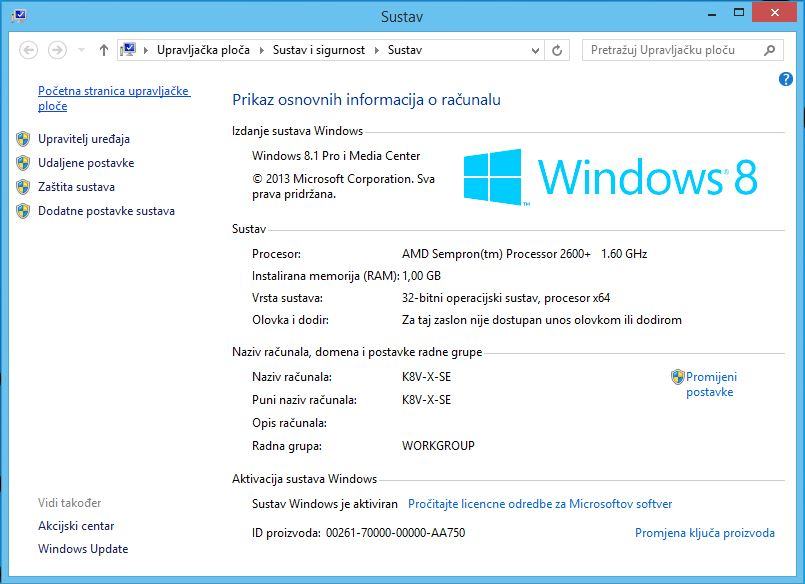Click the search magnifier icon
Screen dimensions: 805x584
770,50
